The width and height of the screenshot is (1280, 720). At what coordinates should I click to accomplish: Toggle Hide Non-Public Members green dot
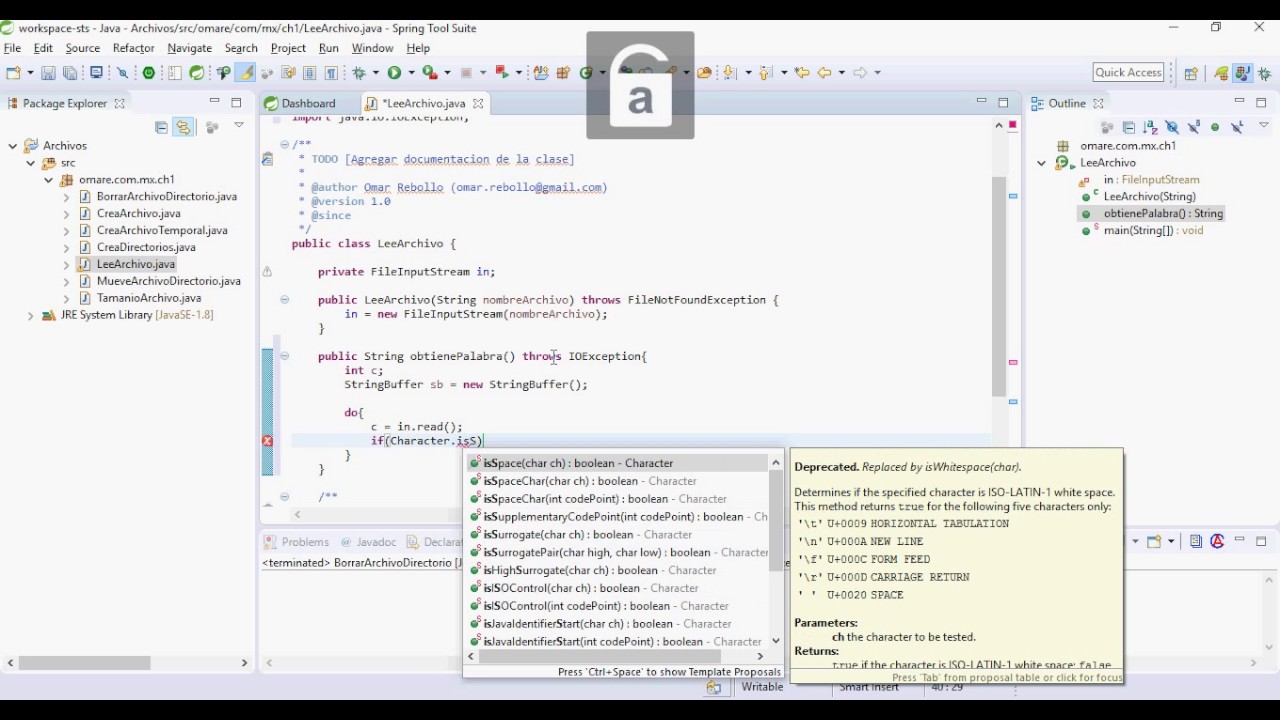[x=1215, y=127]
